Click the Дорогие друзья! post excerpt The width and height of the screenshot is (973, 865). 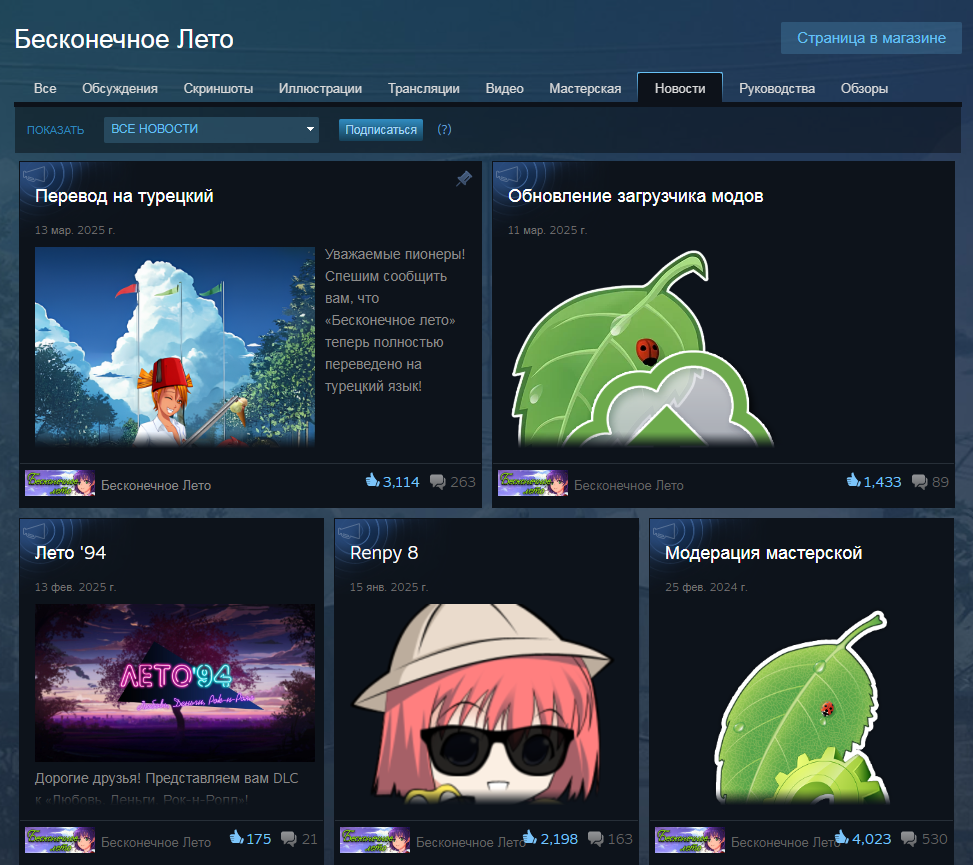[166, 788]
